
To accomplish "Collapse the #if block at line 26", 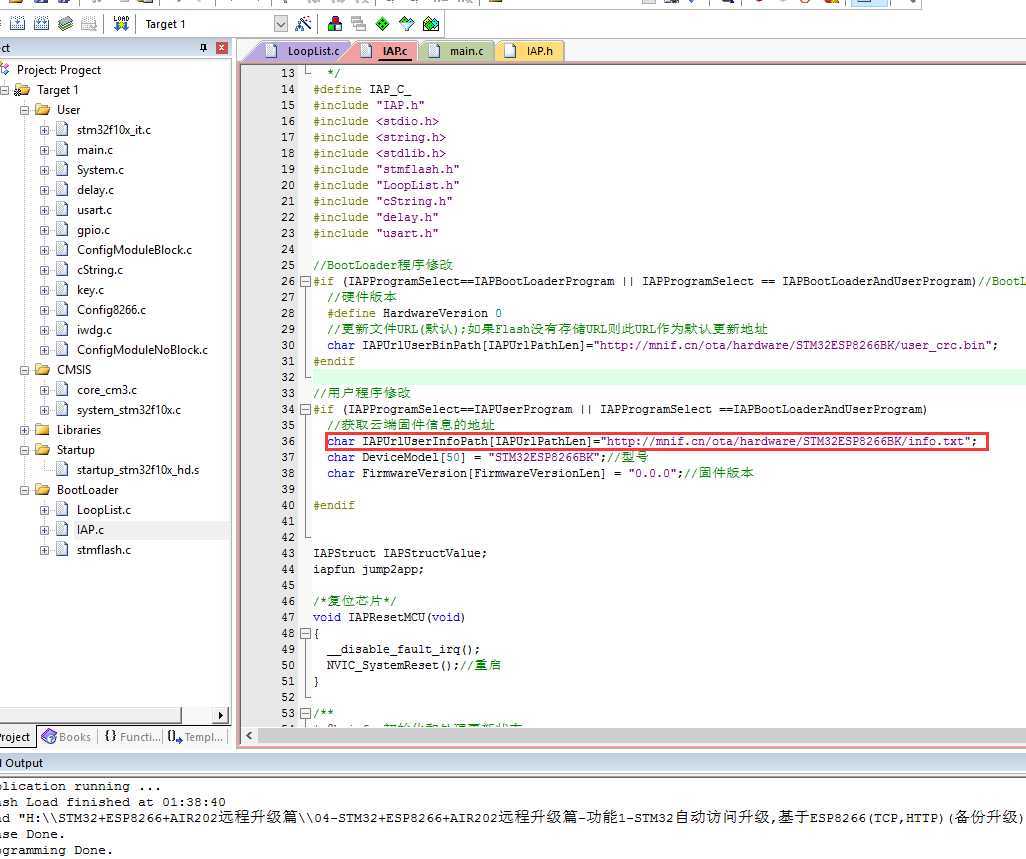I will [305, 282].
